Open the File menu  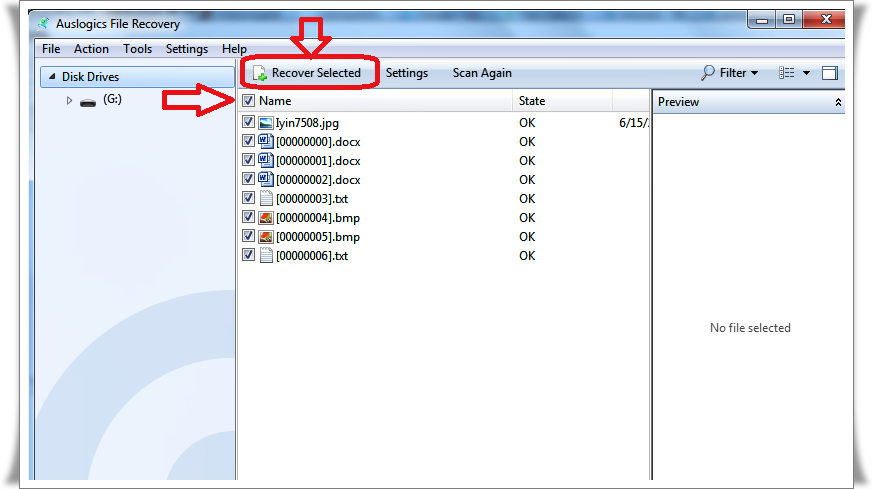(51, 49)
